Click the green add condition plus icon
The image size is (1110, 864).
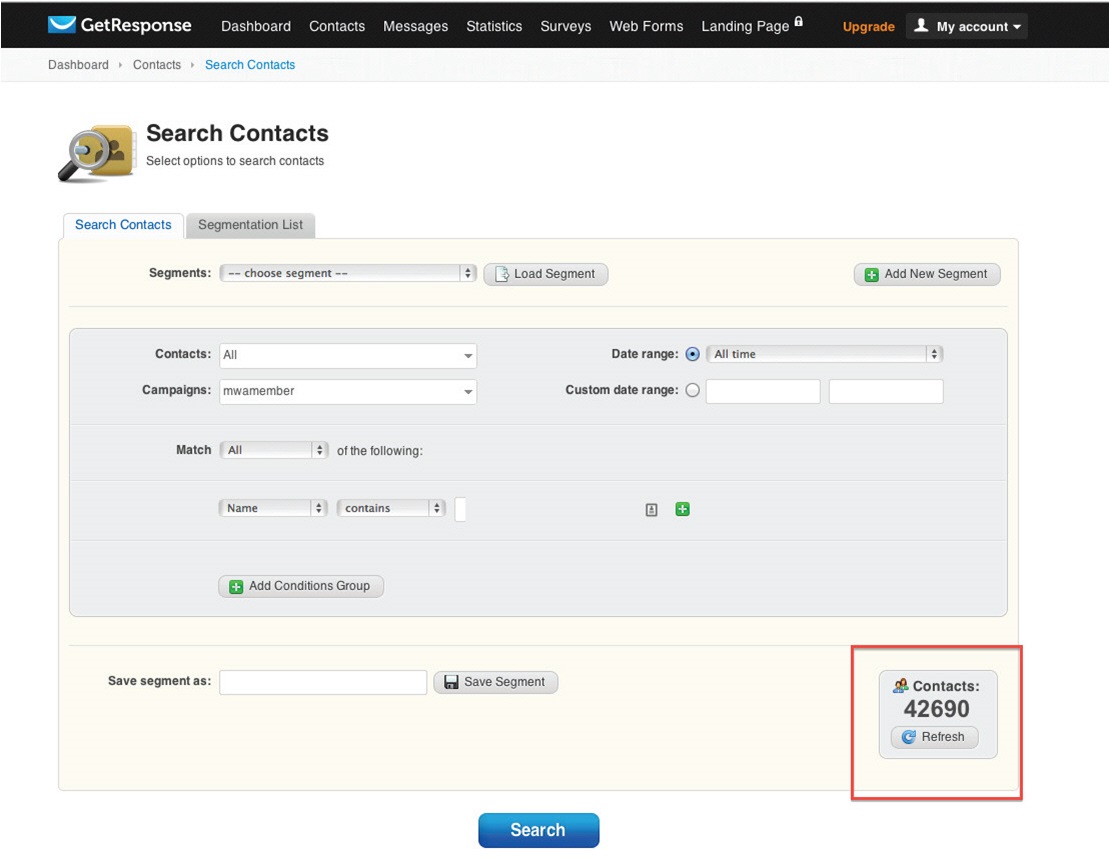(x=682, y=509)
